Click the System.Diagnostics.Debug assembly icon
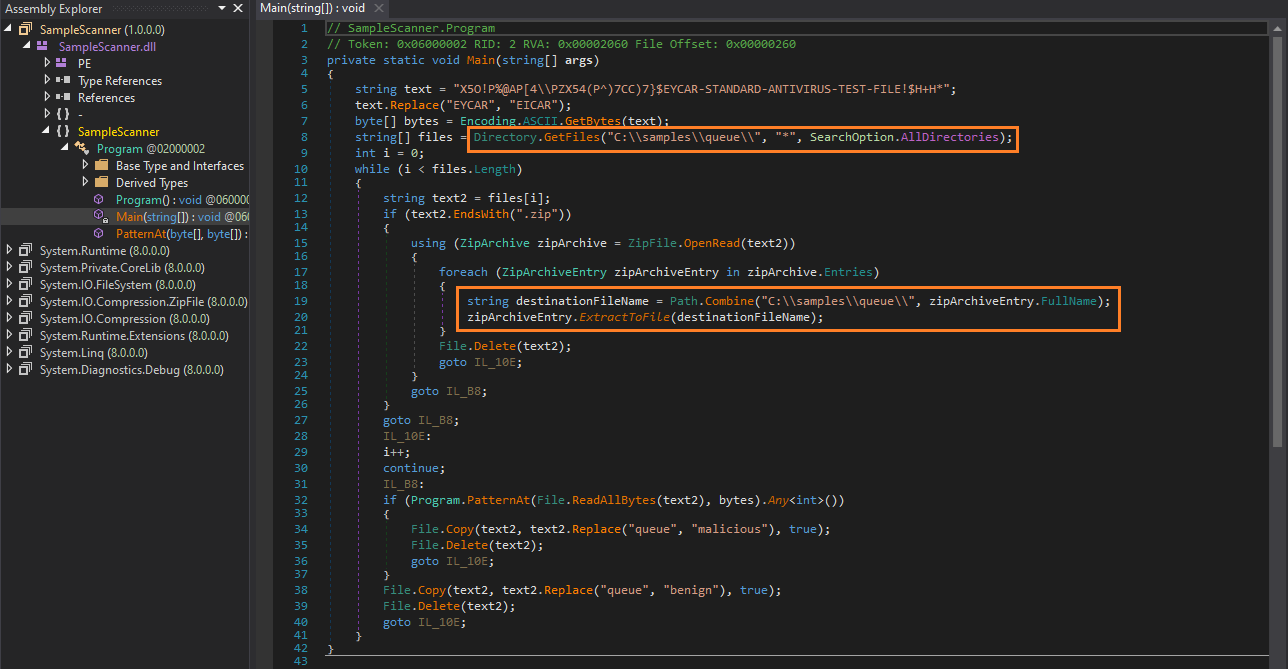 (26, 370)
